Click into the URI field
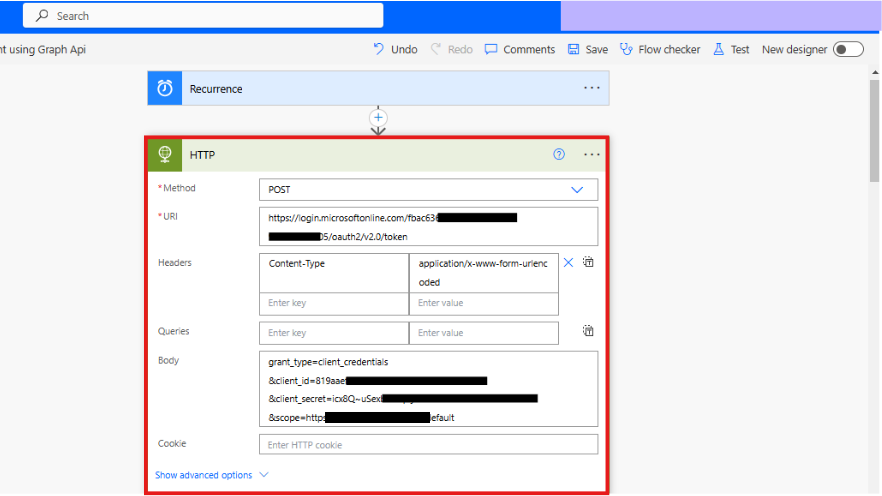The width and height of the screenshot is (882, 496). (x=429, y=227)
